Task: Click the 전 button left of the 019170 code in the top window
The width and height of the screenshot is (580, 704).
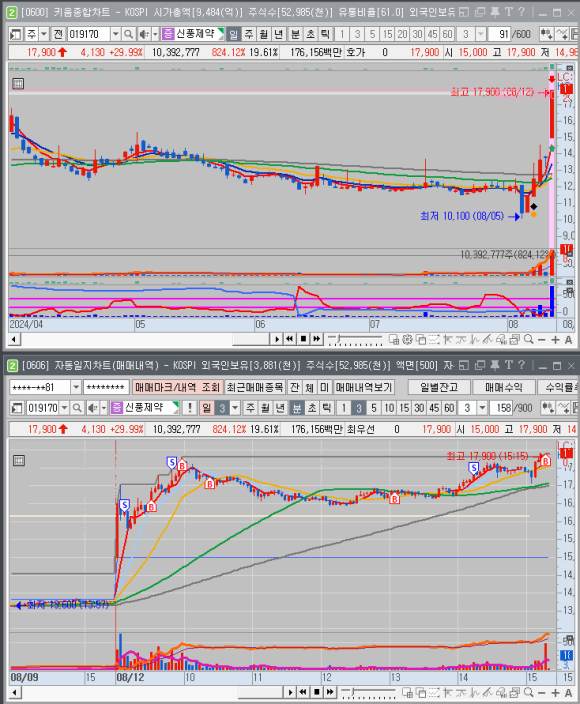Action: pyautogui.click(x=58, y=34)
